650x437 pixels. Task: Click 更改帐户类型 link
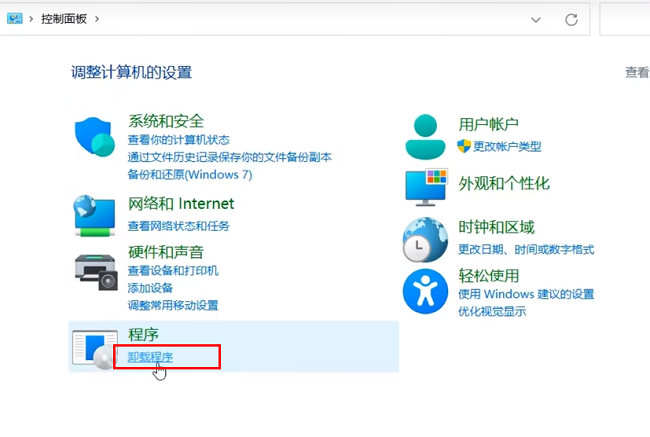[x=507, y=146]
